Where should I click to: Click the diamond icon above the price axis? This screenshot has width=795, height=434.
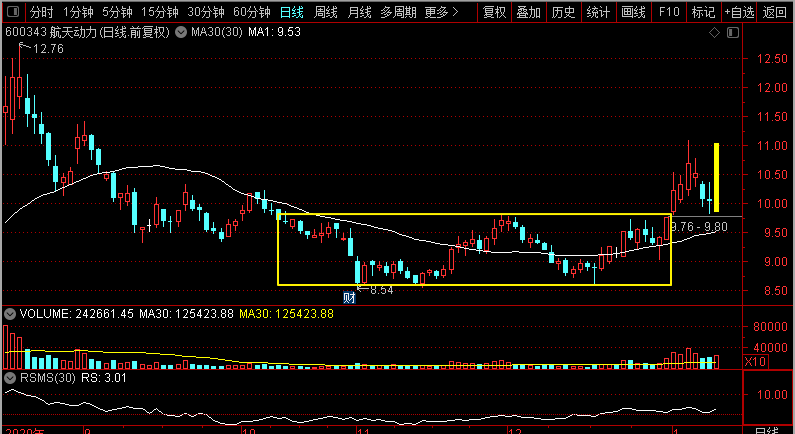pyautogui.click(x=714, y=33)
